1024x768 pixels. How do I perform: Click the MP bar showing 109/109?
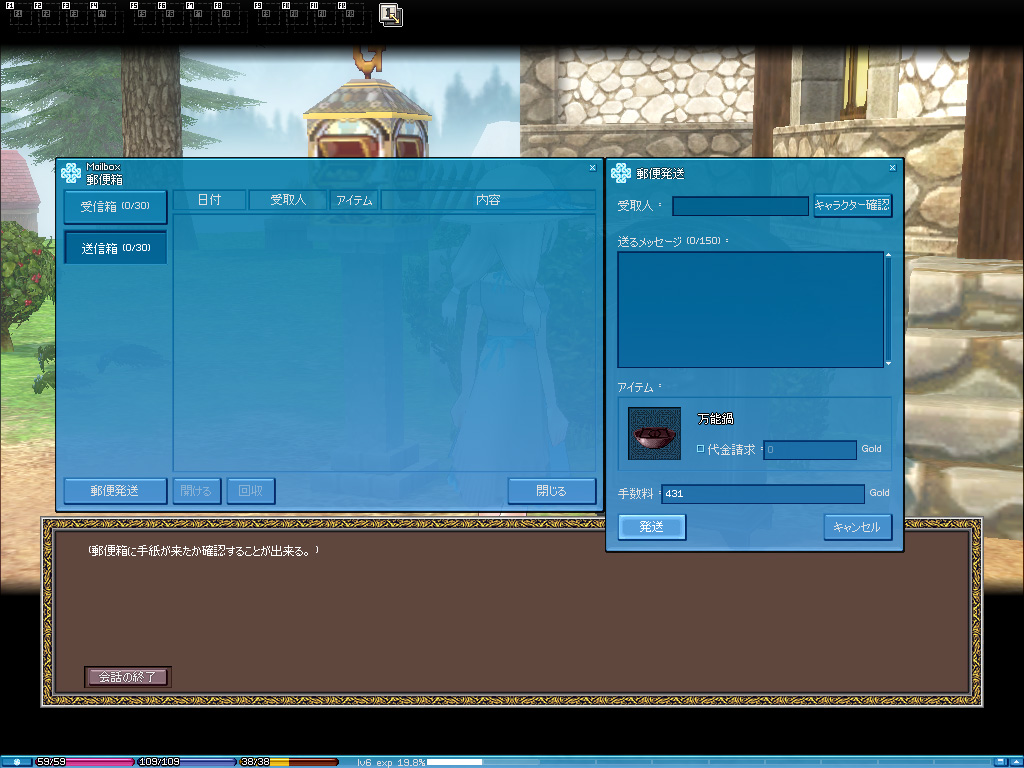(x=187, y=762)
